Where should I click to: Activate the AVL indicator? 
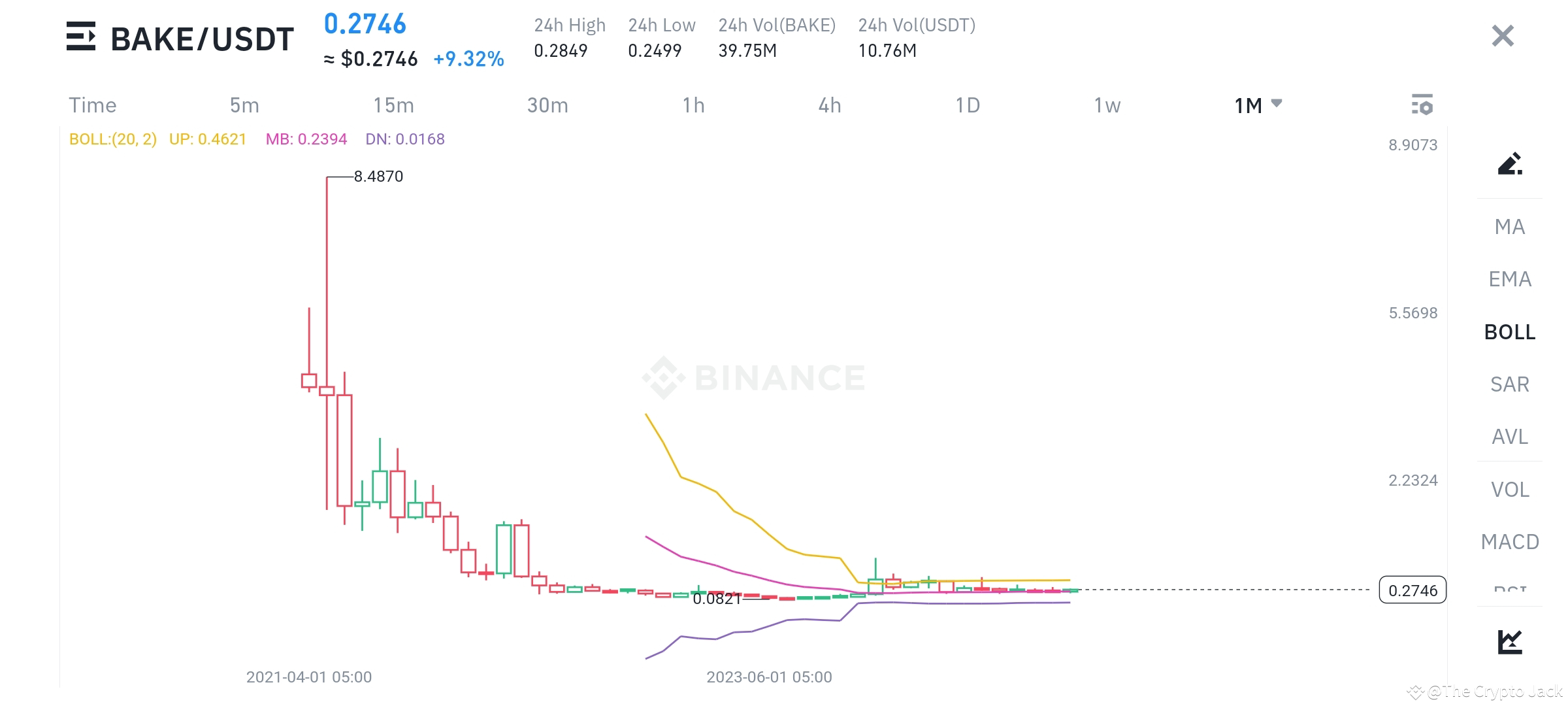pos(1510,437)
